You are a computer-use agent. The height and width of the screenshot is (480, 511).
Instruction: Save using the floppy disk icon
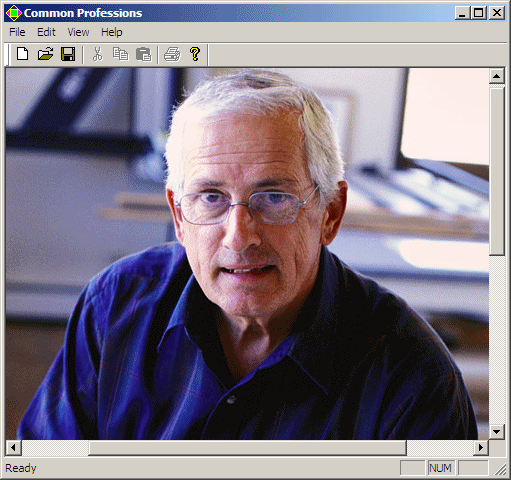tap(68, 54)
